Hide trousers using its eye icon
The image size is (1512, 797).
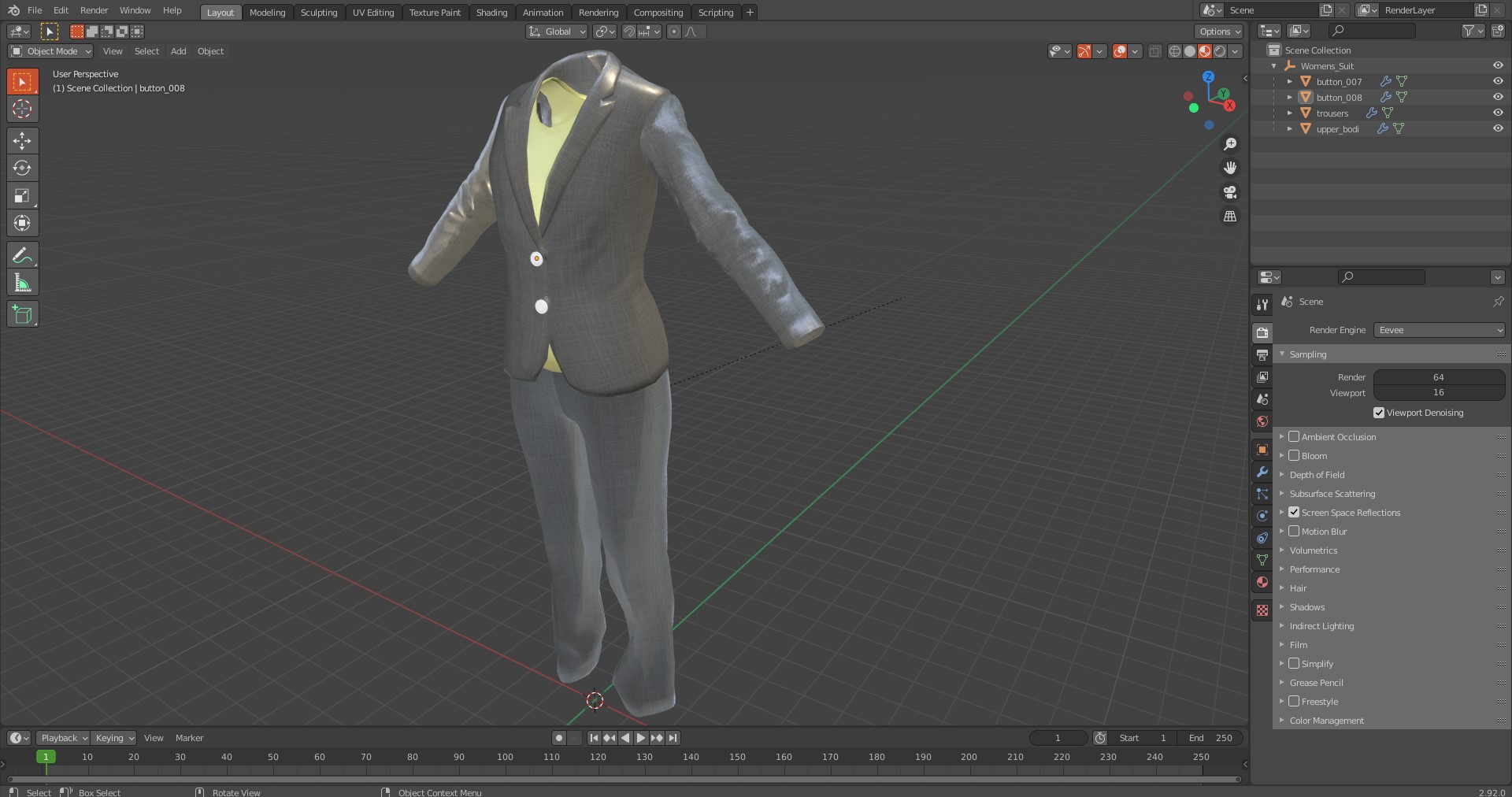coord(1498,113)
